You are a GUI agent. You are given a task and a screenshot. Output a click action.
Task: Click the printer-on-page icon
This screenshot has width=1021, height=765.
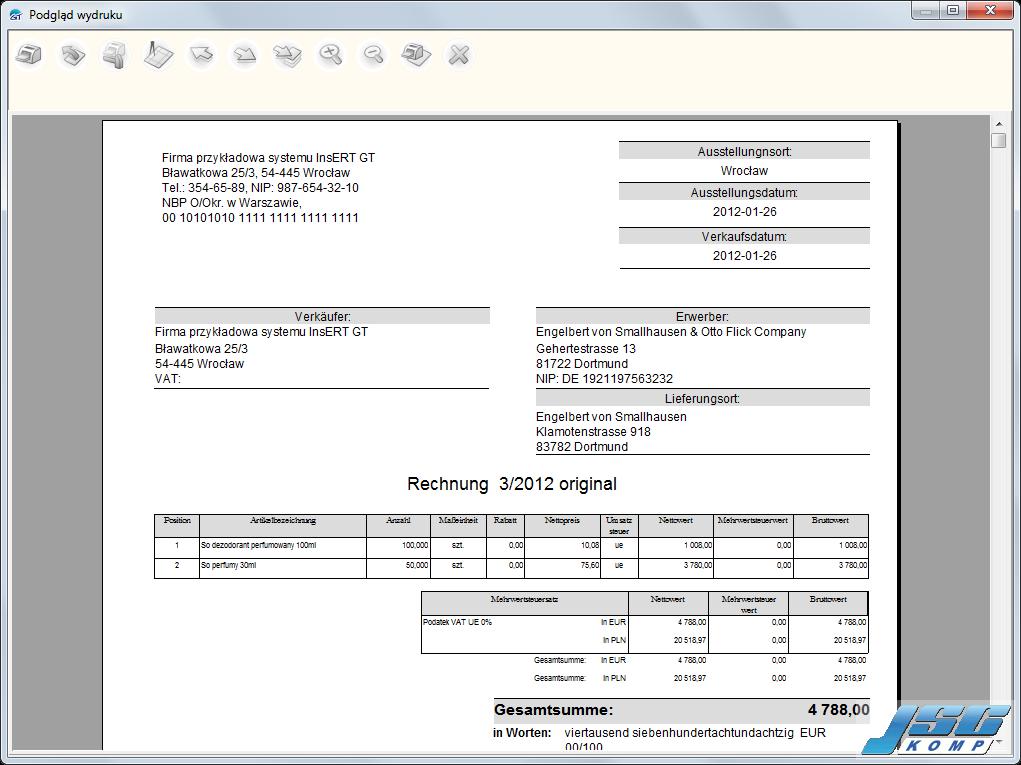tap(416, 55)
